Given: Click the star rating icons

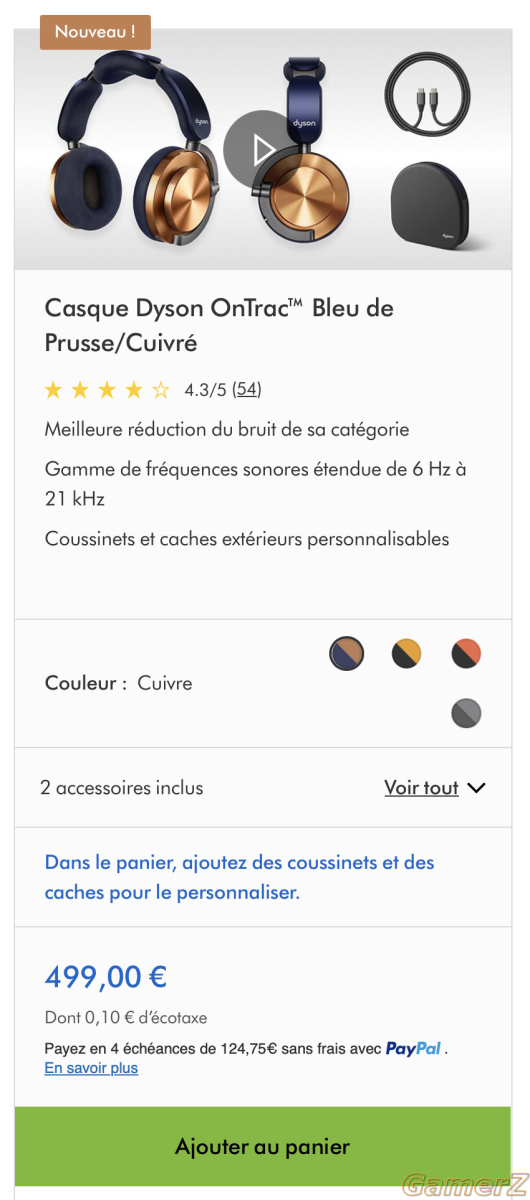Looking at the screenshot, I should coord(108,390).
